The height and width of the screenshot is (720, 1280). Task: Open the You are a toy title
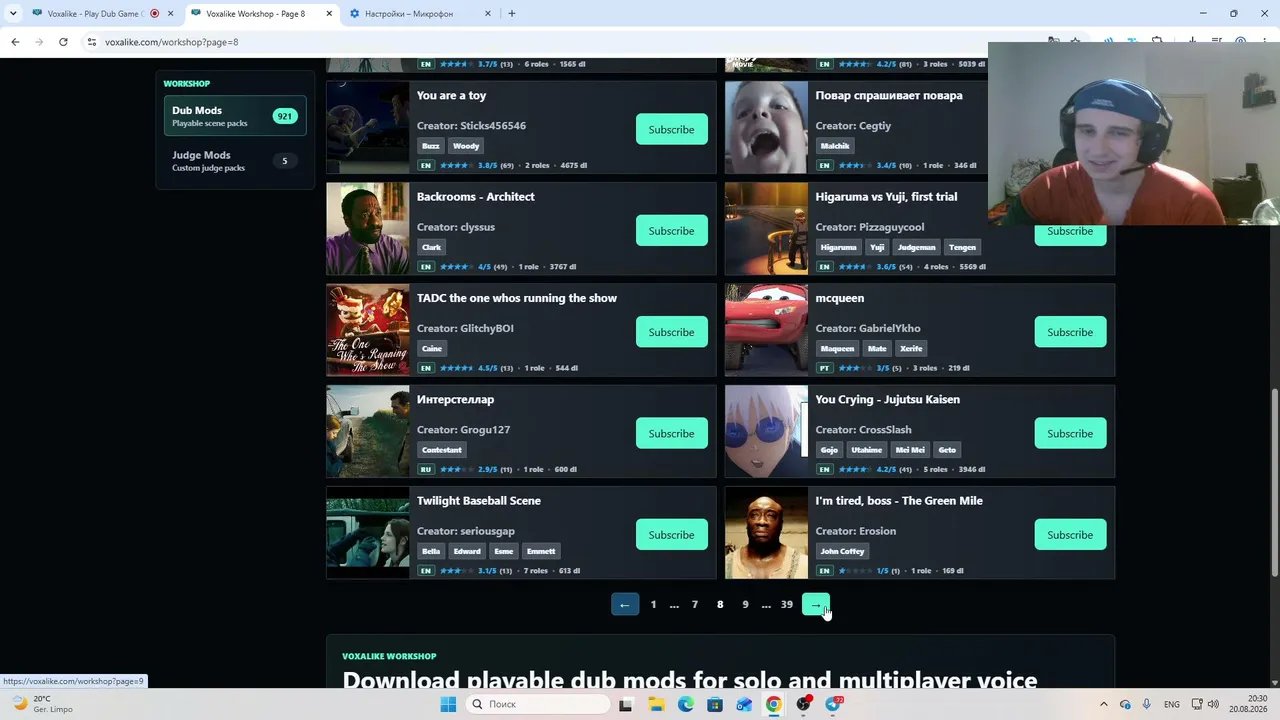(x=451, y=96)
